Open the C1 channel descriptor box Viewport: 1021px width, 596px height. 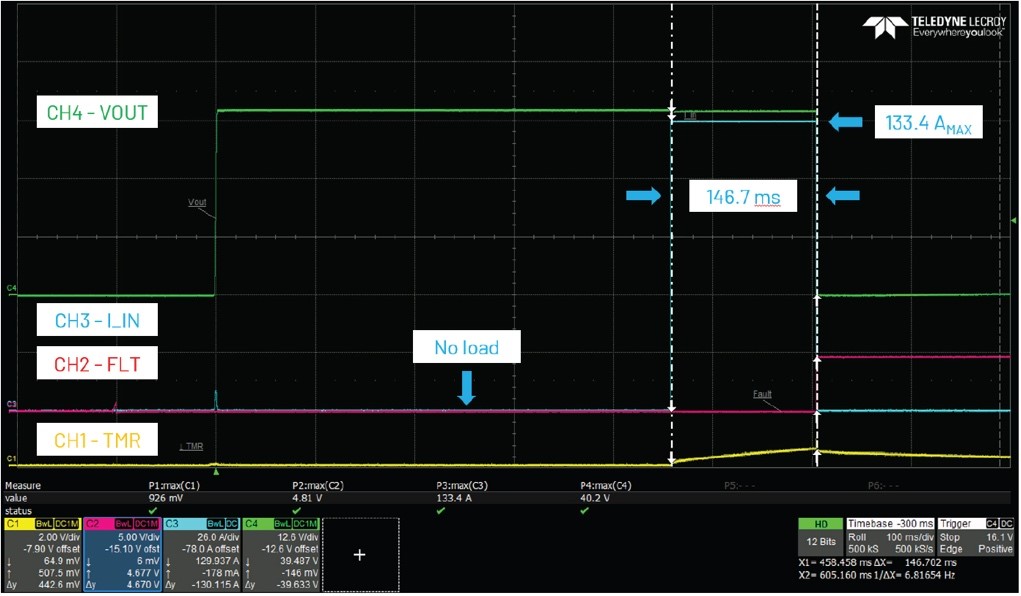pos(41,553)
